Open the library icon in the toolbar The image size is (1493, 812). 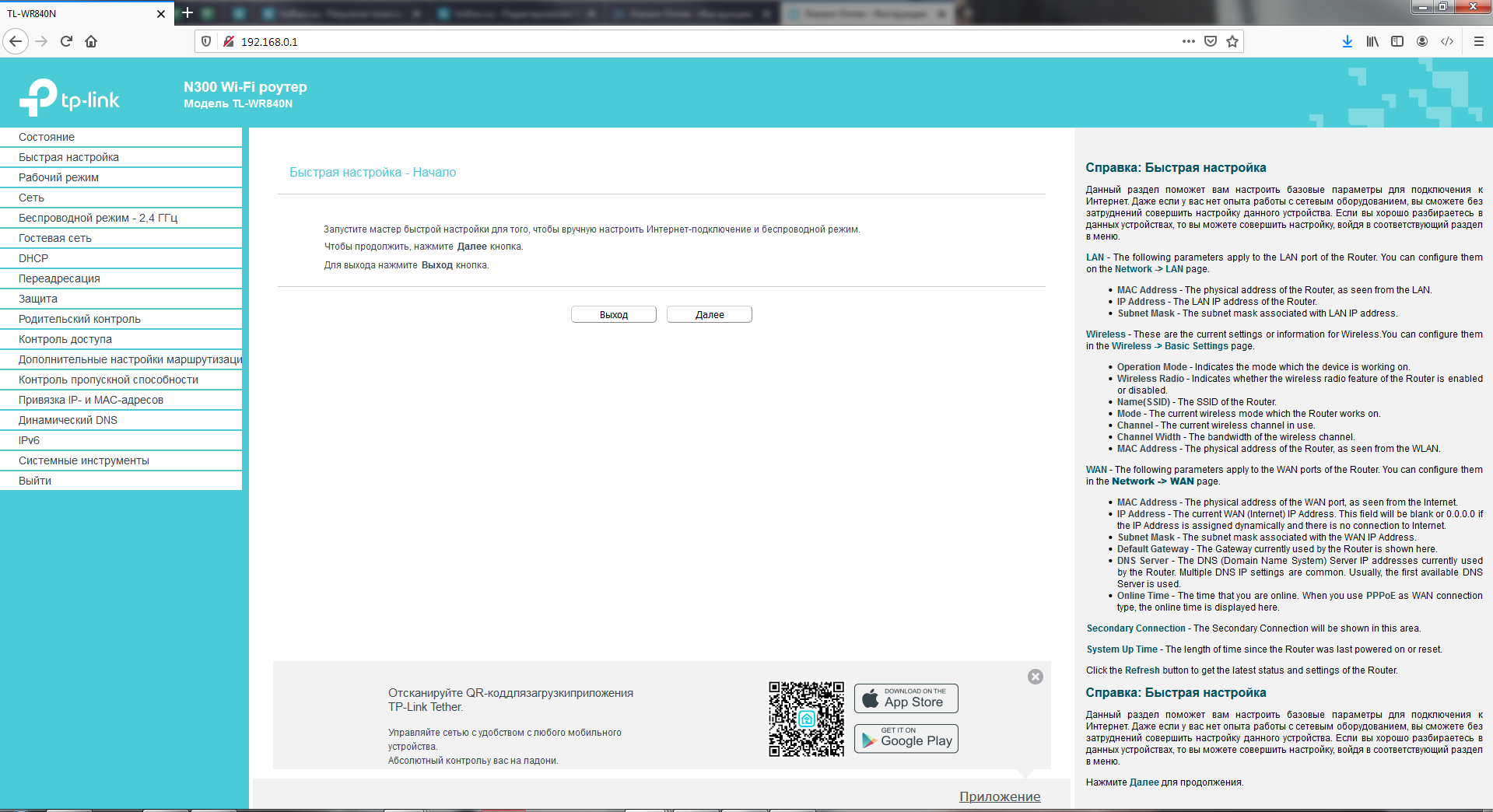(x=1372, y=41)
